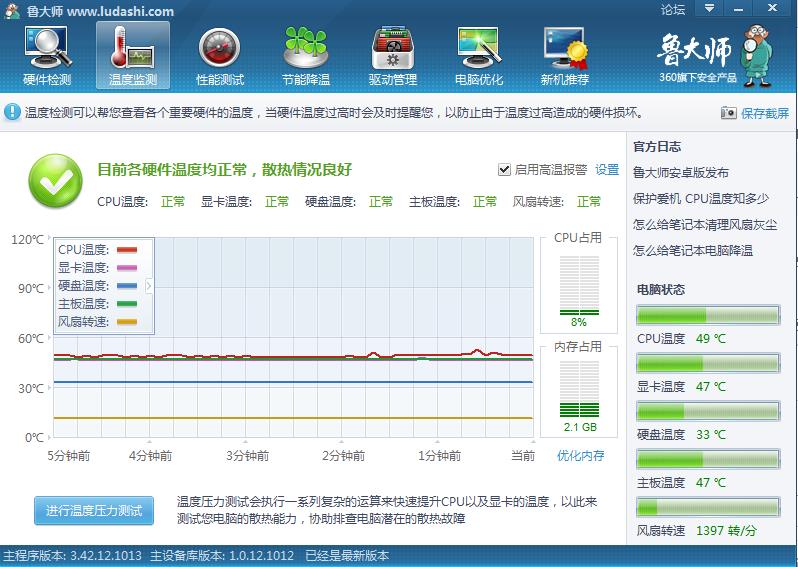
Task: Open news item 保护爱机 CPU温度知多少
Action: [x=700, y=199]
